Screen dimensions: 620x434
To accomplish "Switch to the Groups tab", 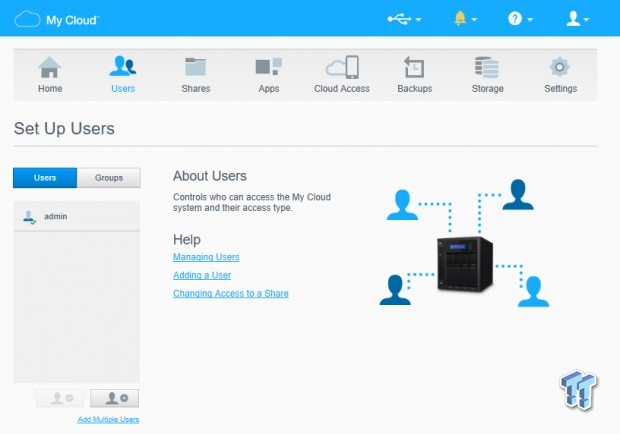I will tap(109, 177).
